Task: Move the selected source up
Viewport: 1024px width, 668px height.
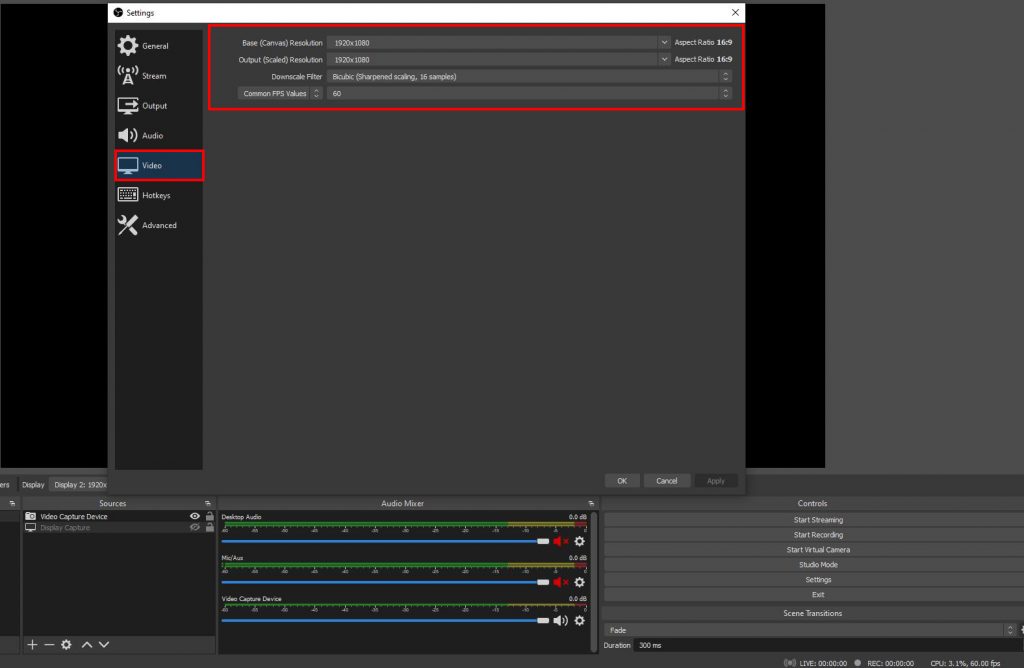Action: click(x=87, y=644)
